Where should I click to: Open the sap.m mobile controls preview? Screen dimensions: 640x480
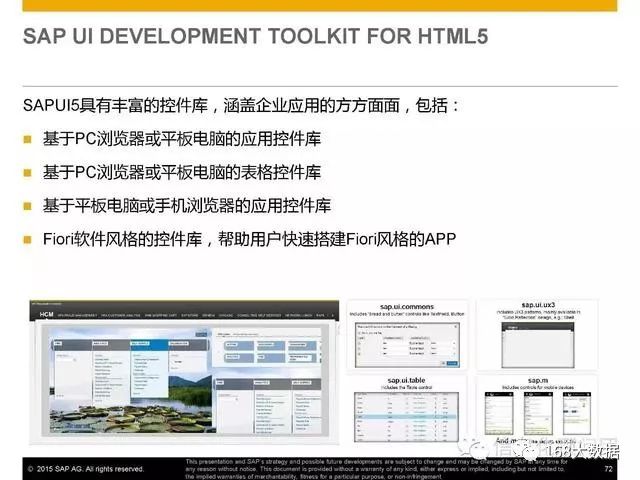[x=538, y=413]
